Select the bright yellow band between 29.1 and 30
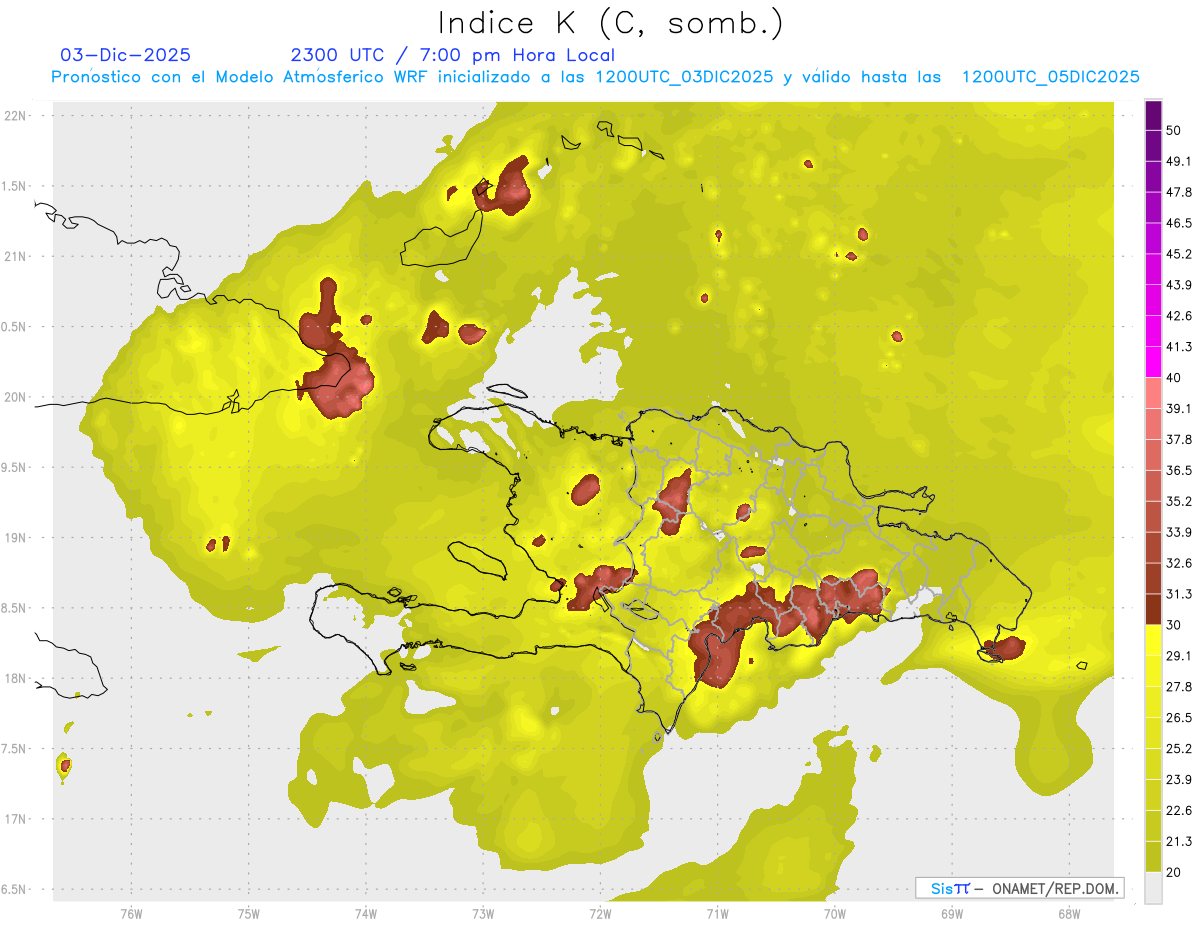 coord(1153,641)
